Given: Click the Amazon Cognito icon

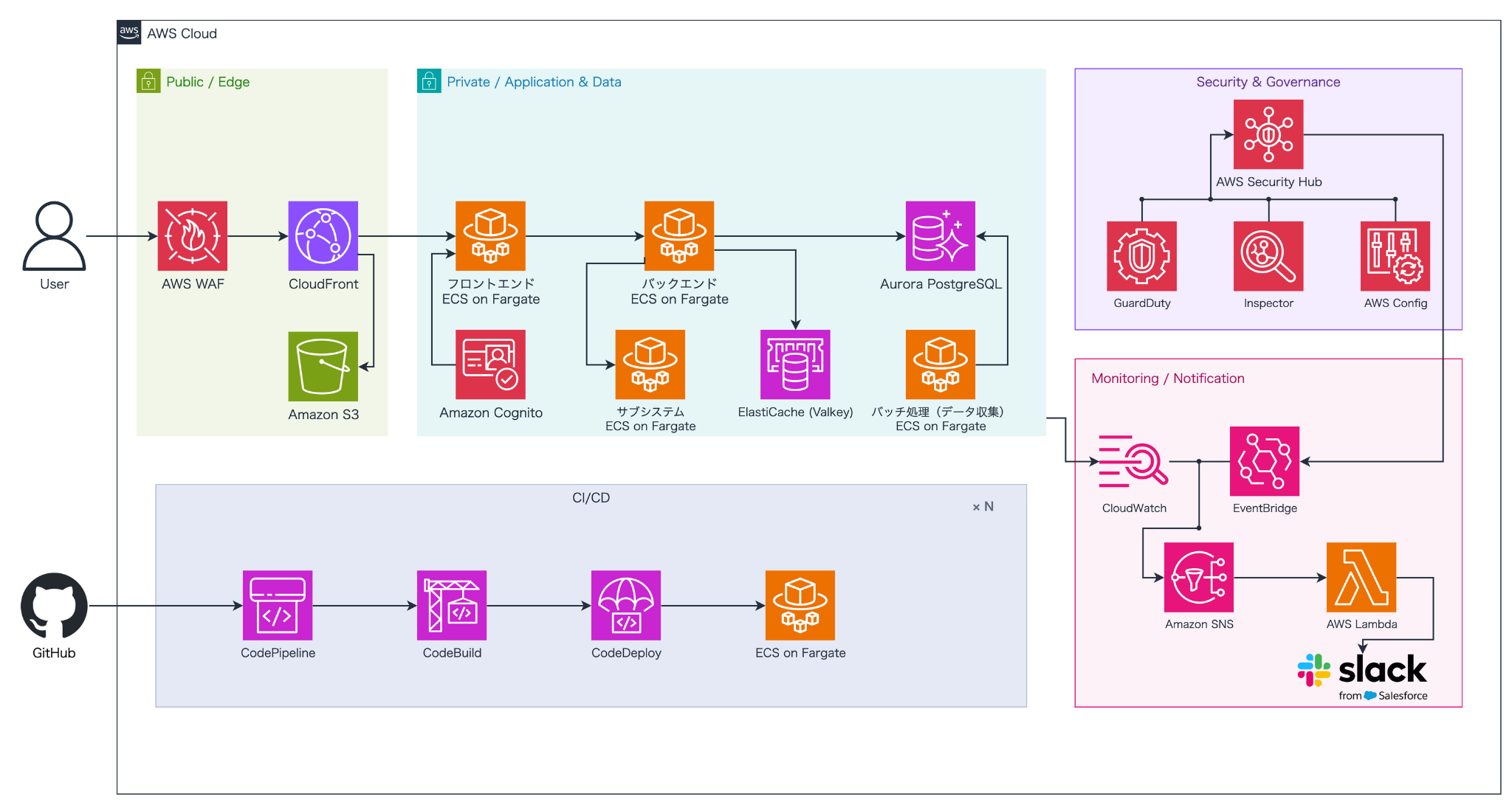Looking at the screenshot, I should point(490,365).
